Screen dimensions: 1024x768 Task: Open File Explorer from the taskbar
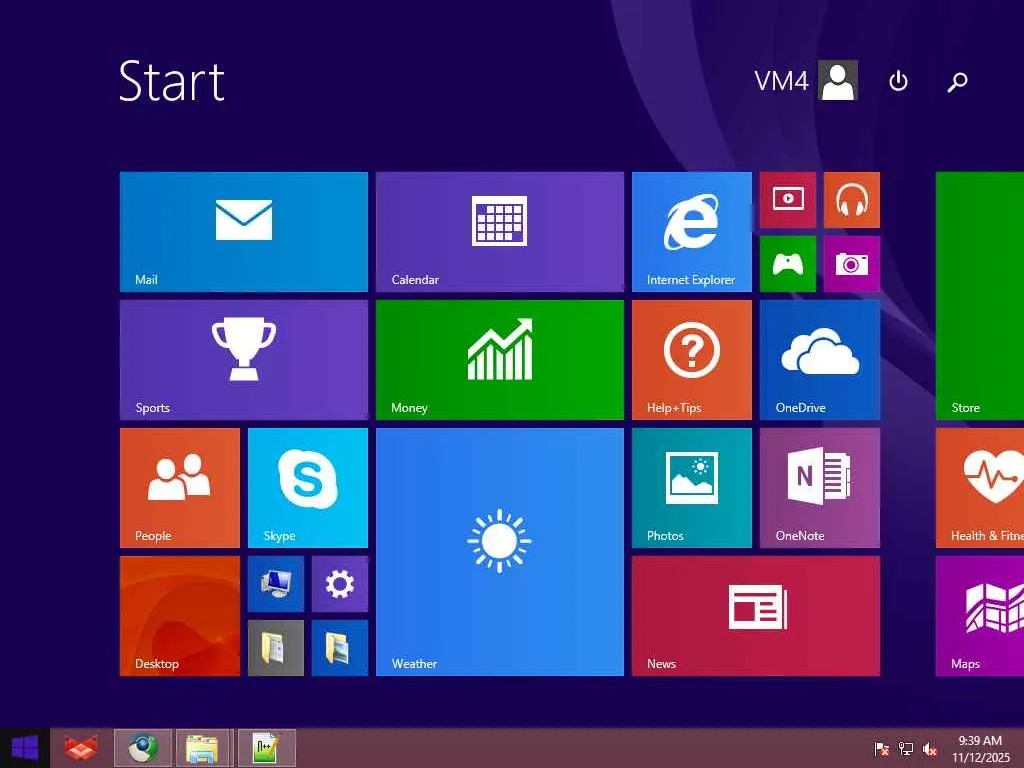point(204,748)
